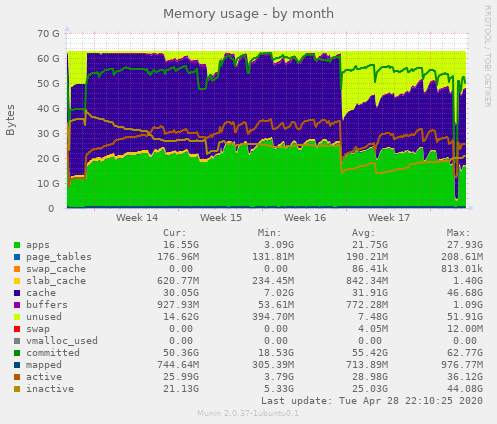Click inactive max value 44.08G
The height and width of the screenshot is (424, 497).
[x=465, y=389]
